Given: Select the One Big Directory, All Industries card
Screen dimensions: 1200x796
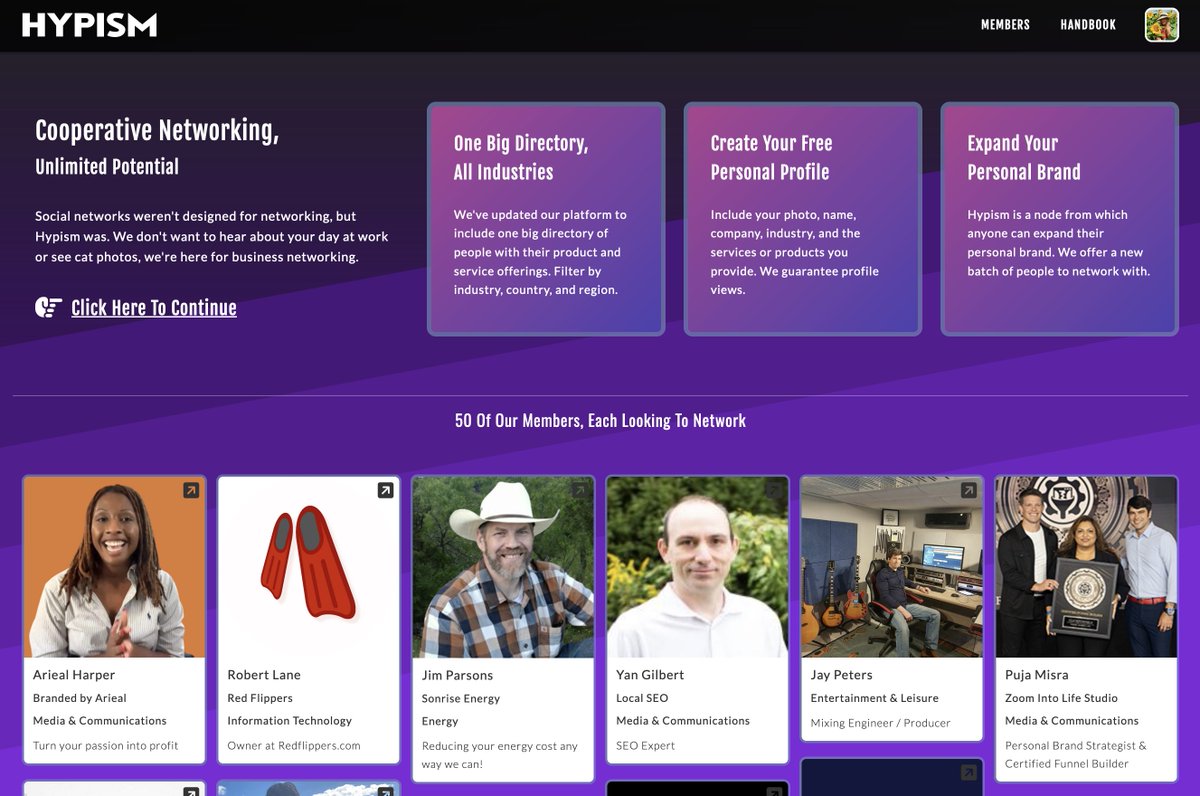Looking at the screenshot, I should [546, 219].
